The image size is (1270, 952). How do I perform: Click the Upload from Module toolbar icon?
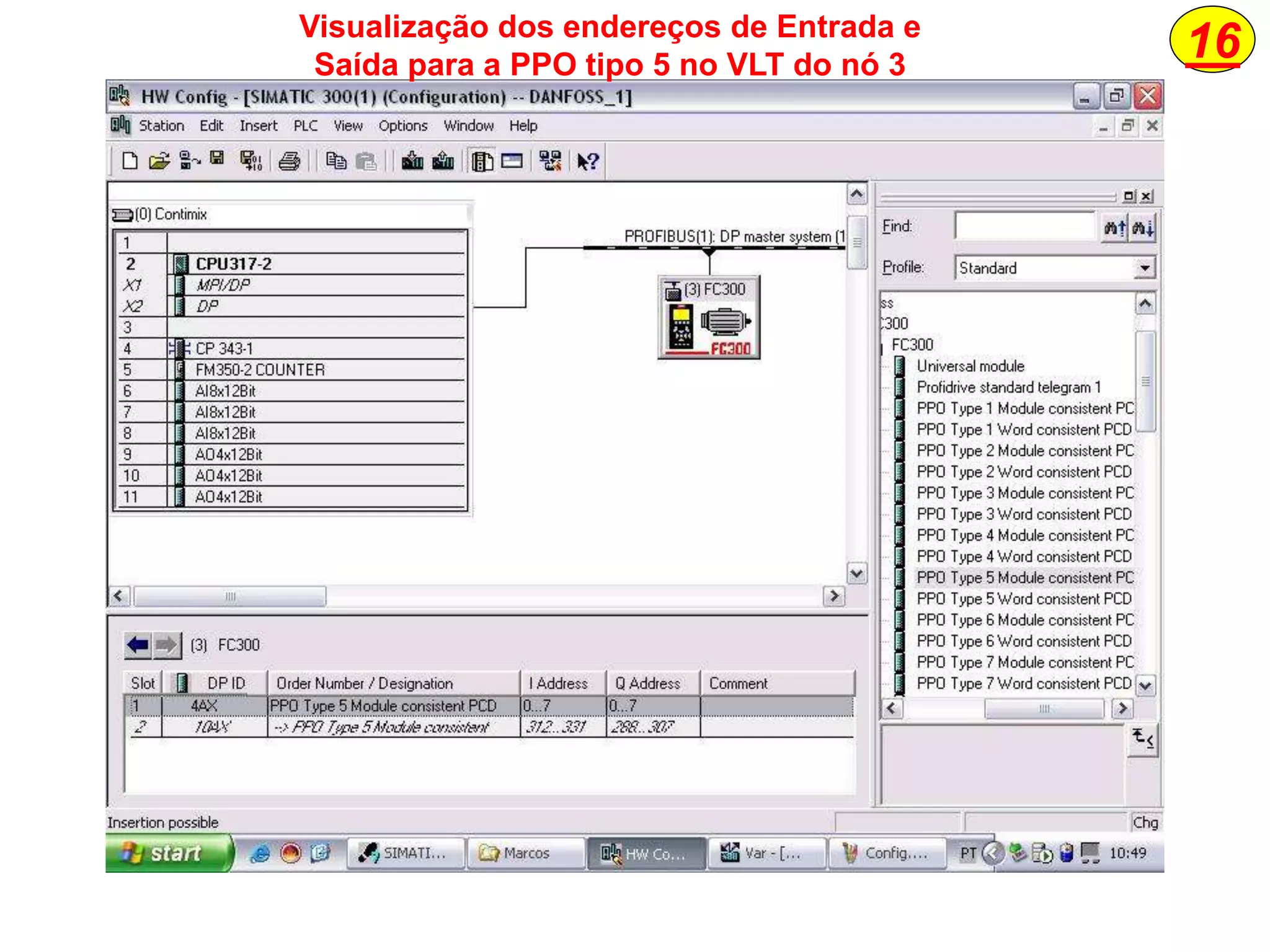click(x=443, y=162)
